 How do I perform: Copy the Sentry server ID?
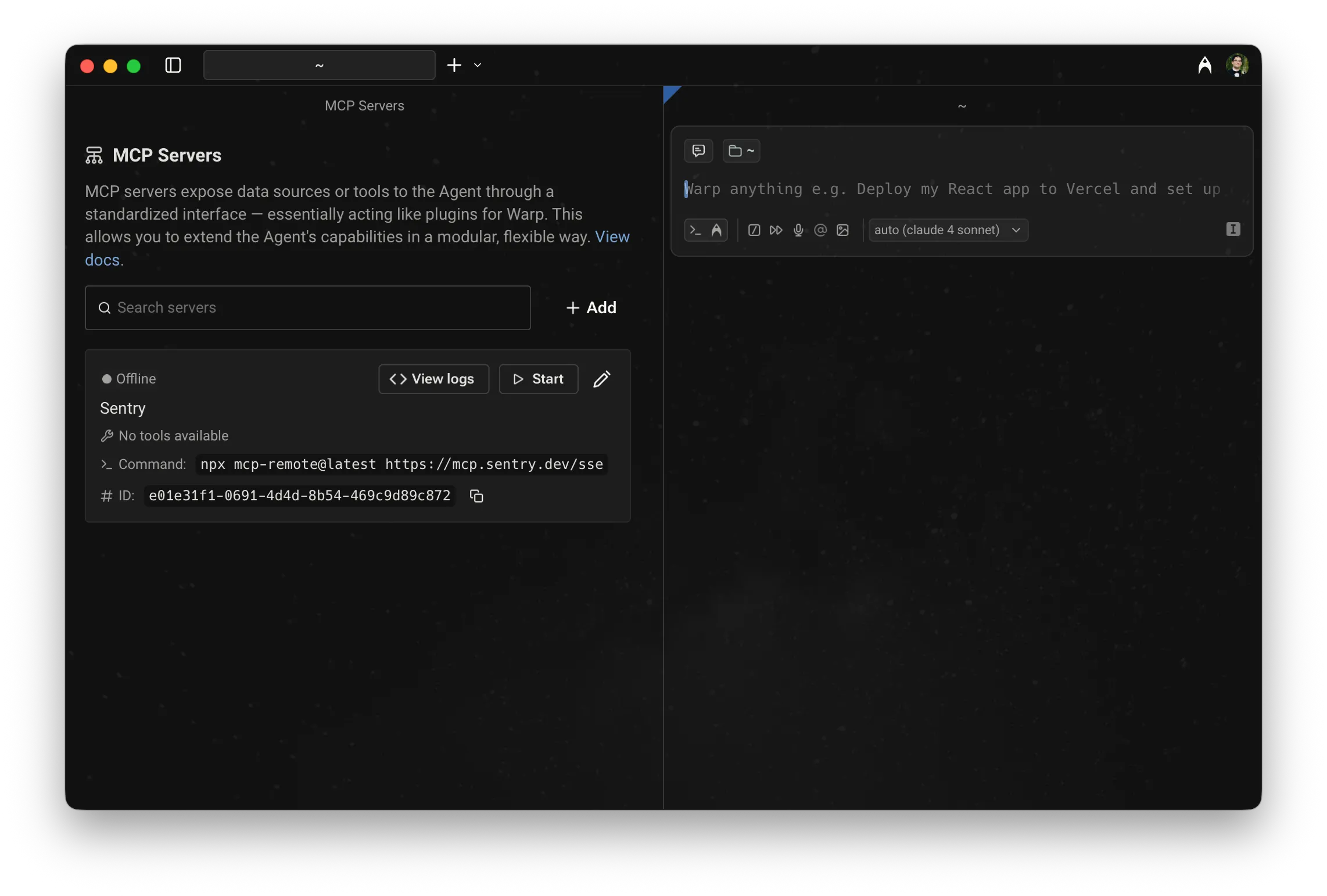(x=476, y=496)
